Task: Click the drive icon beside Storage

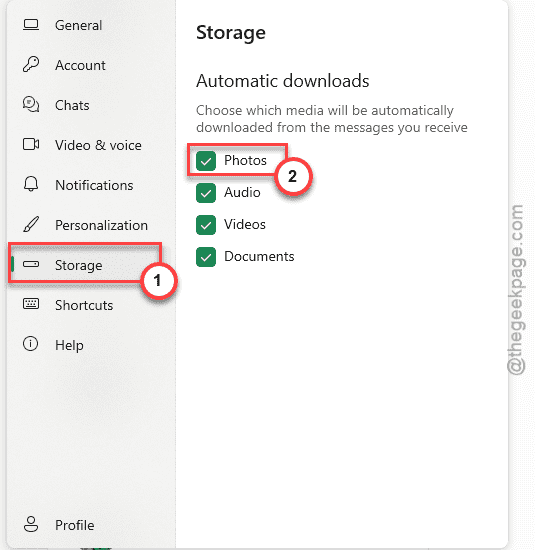Action: tap(31, 264)
